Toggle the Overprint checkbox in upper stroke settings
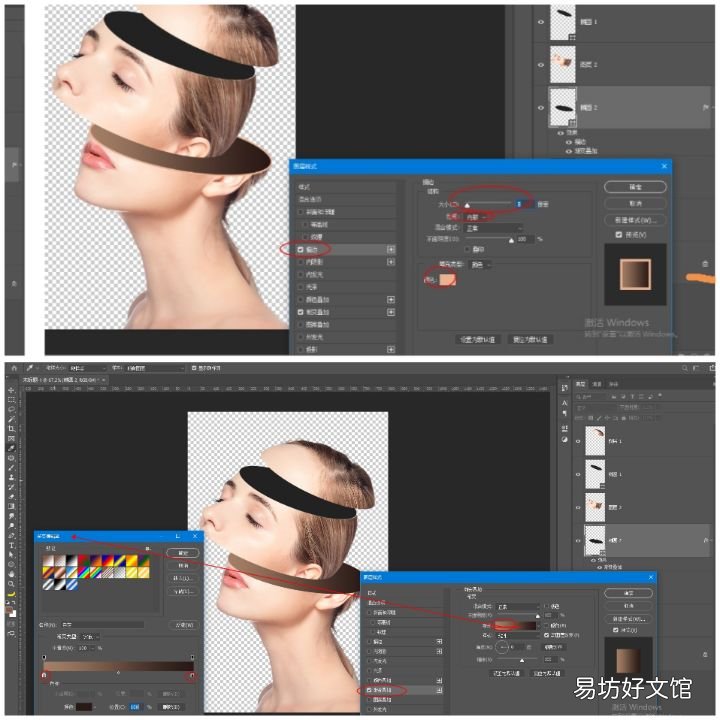720x720 pixels. tap(467, 249)
